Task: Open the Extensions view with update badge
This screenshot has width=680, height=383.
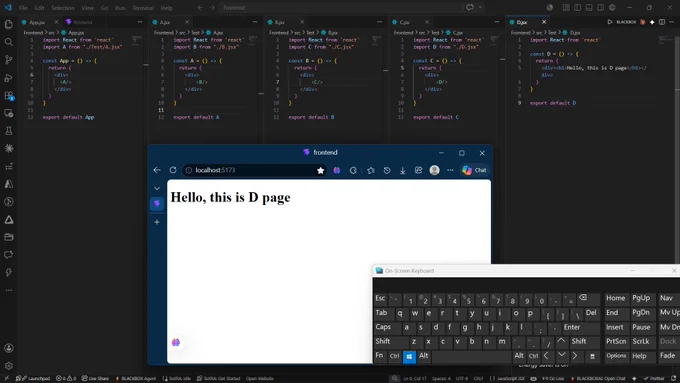Action: click(x=9, y=95)
